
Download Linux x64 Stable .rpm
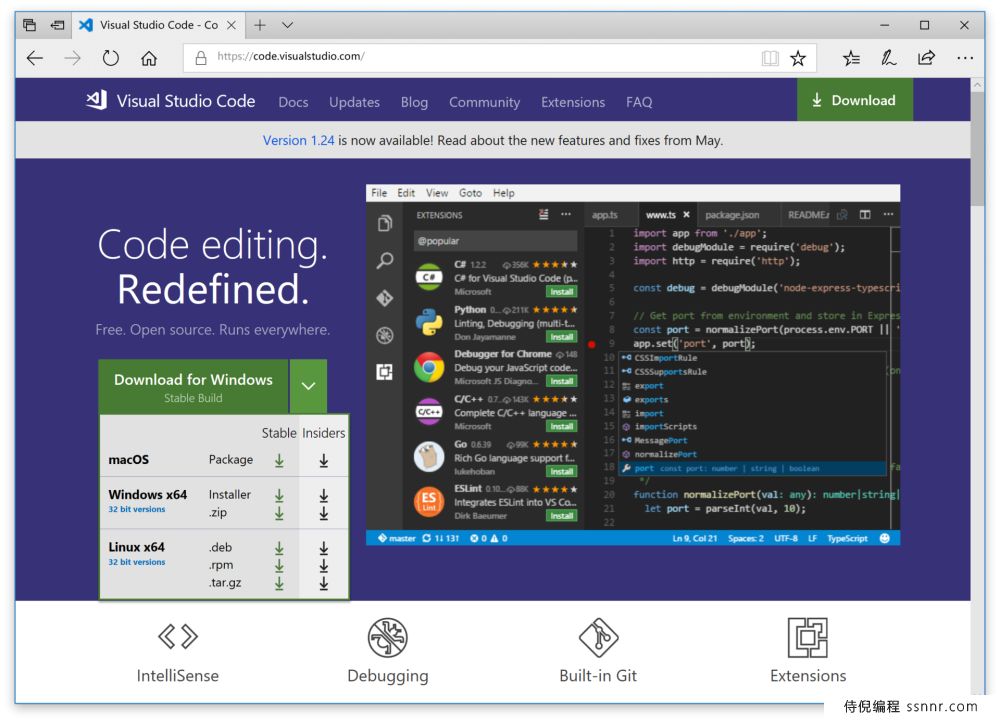(x=279, y=566)
